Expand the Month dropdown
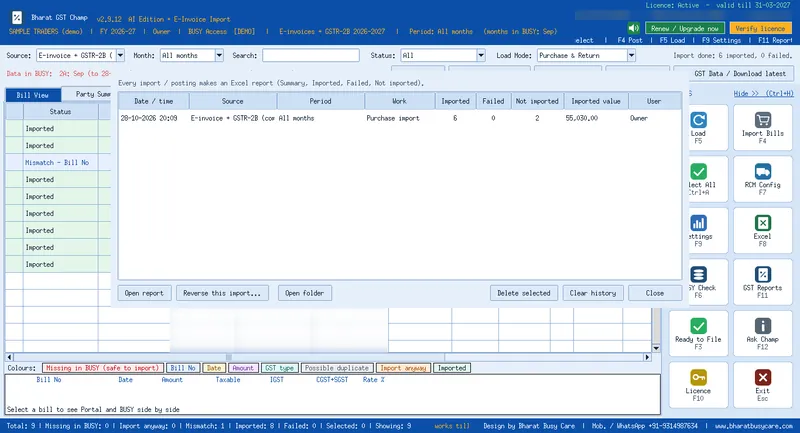Image resolution: width=800 pixels, height=433 pixels. click(x=219, y=55)
